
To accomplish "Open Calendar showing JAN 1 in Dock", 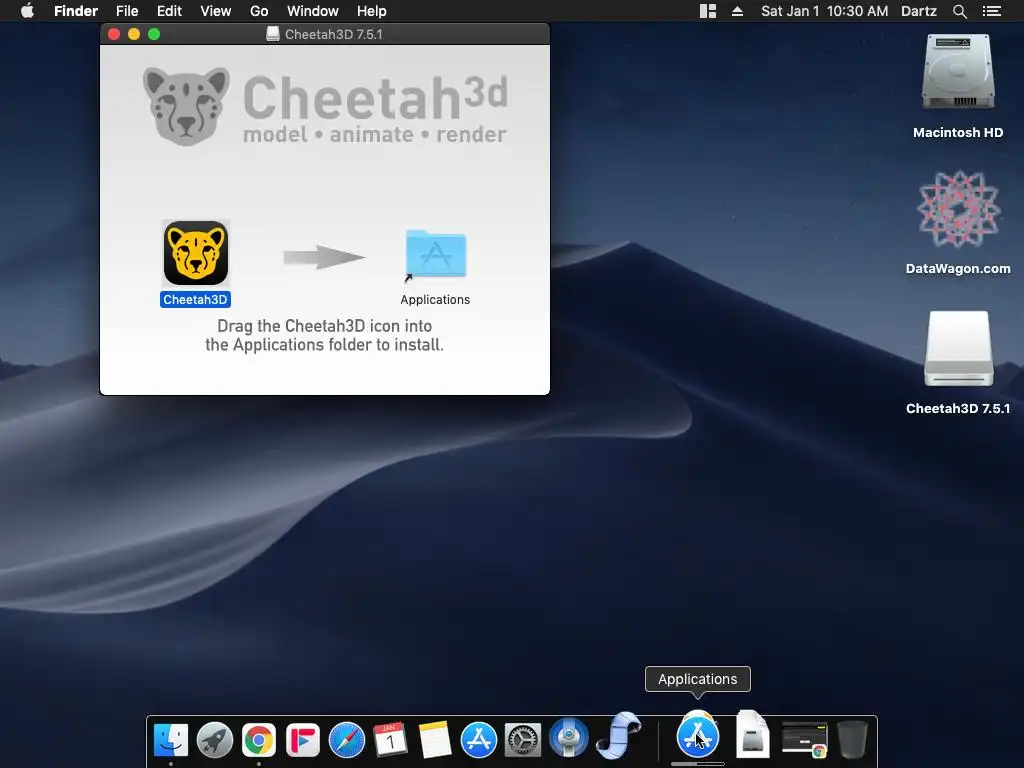I will pos(391,740).
